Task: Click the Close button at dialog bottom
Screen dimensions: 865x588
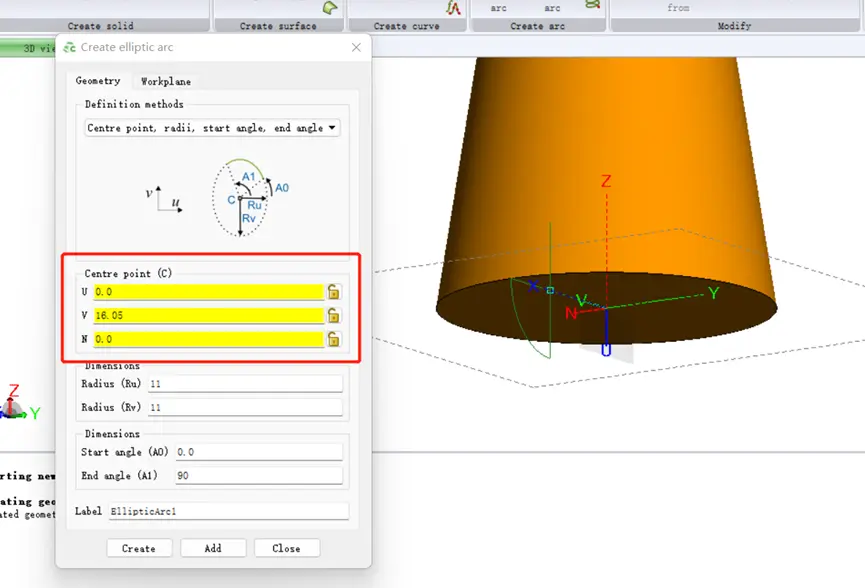Action: tap(286, 548)
